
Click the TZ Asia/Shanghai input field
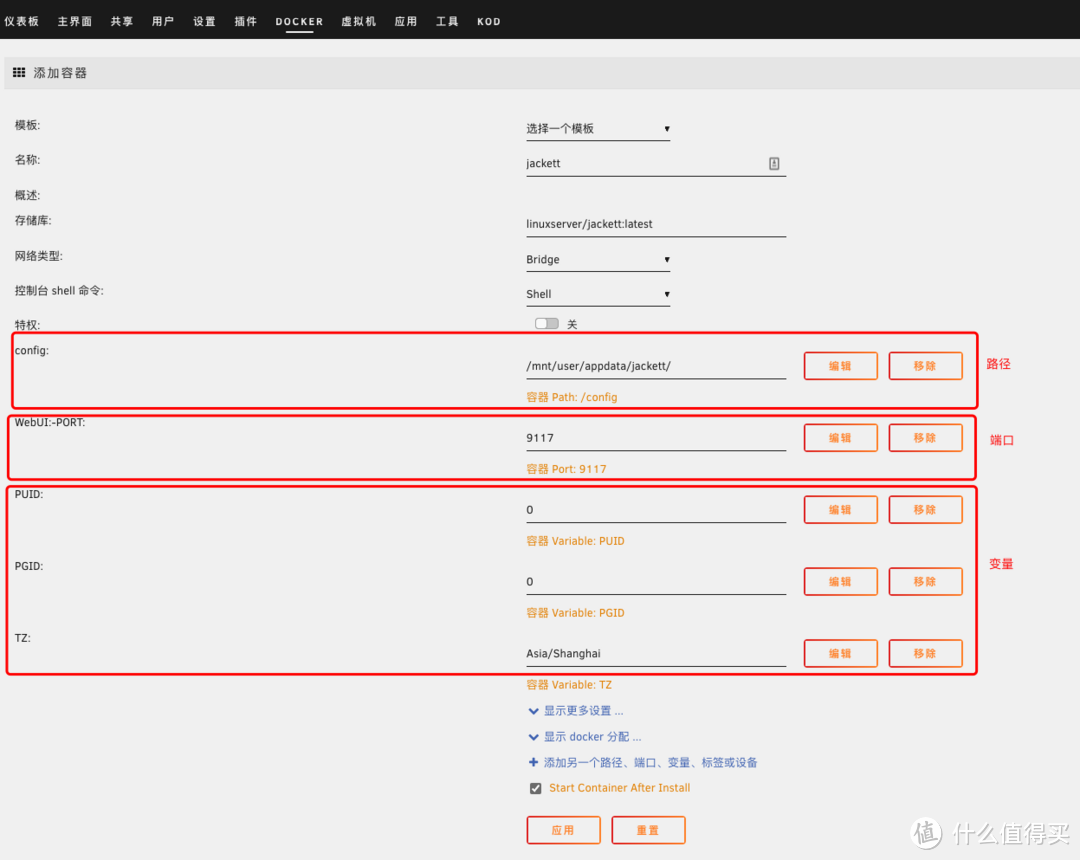[655, 653]
